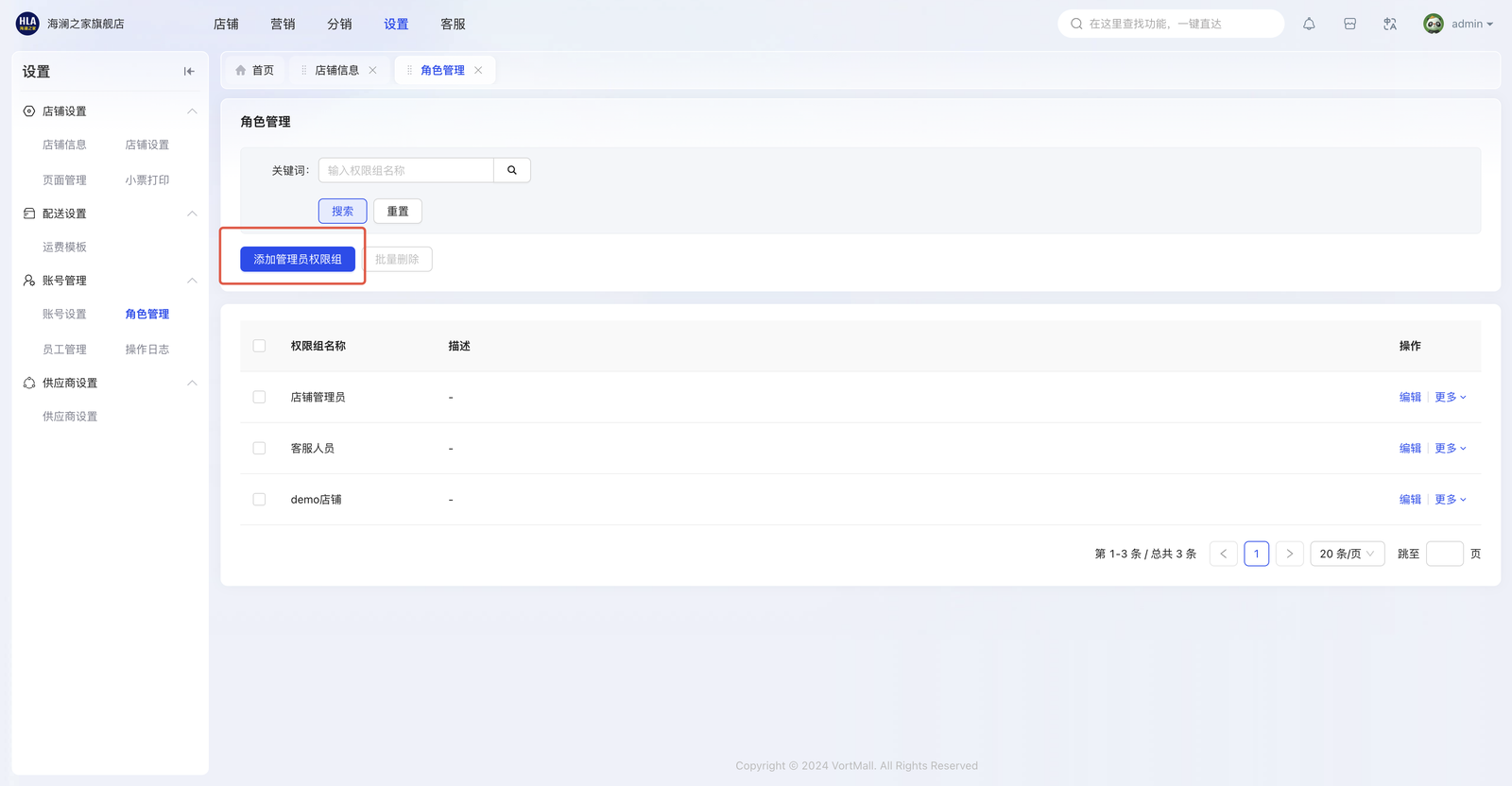This screenshot has width=1512, height=786.
Task: Close the 店铺信息 tab
Action: point(372,70)
